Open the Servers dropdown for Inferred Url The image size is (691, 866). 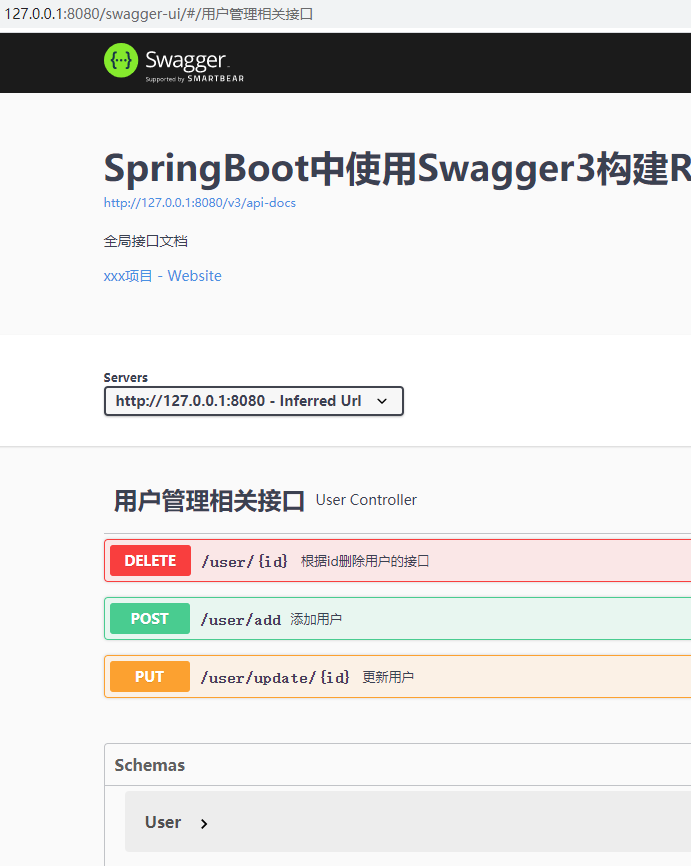pyautogui.click(x=254, y=401)
